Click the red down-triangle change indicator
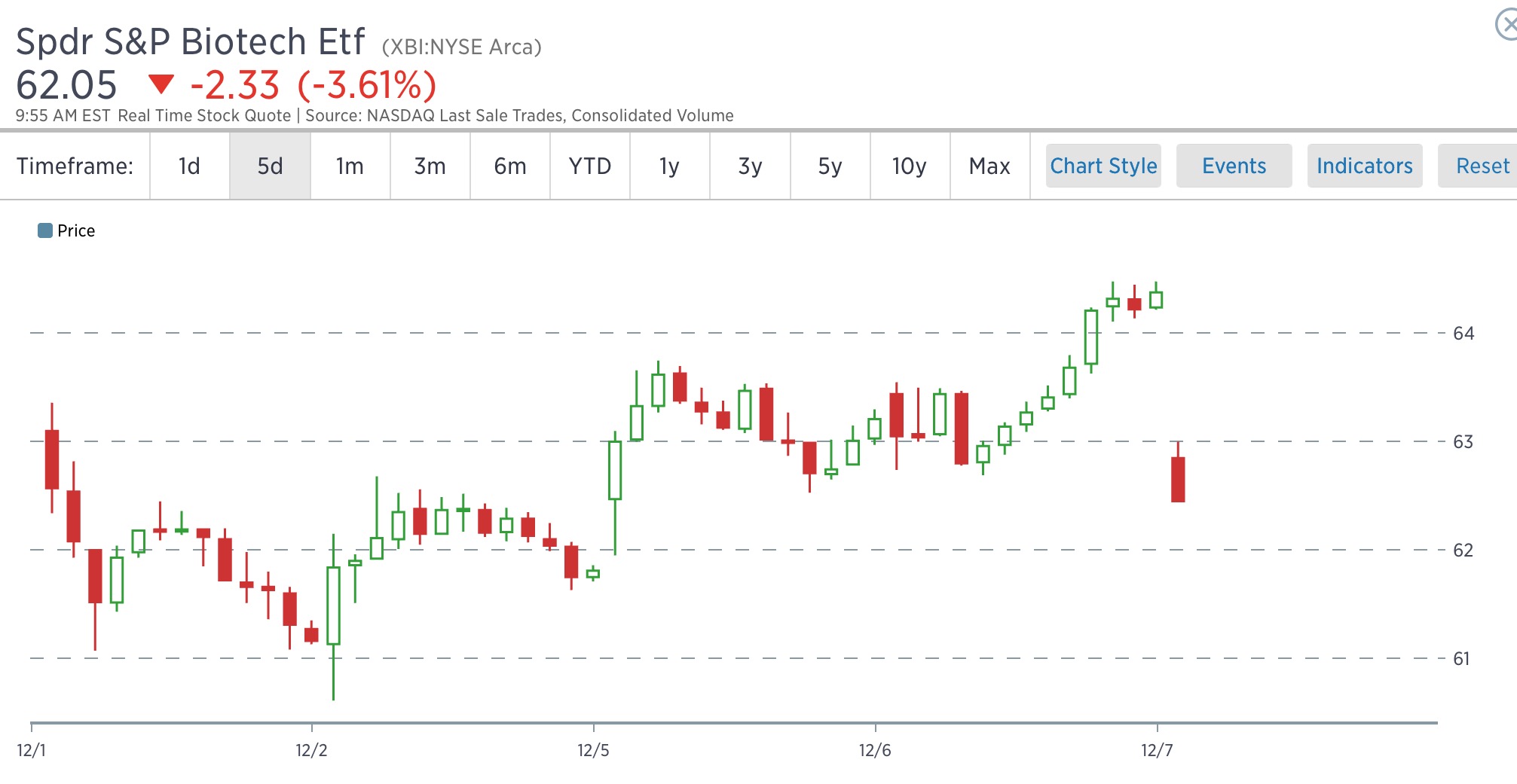Image resolution: width=1517 pixels, height=784 pixels. point(161,84)
